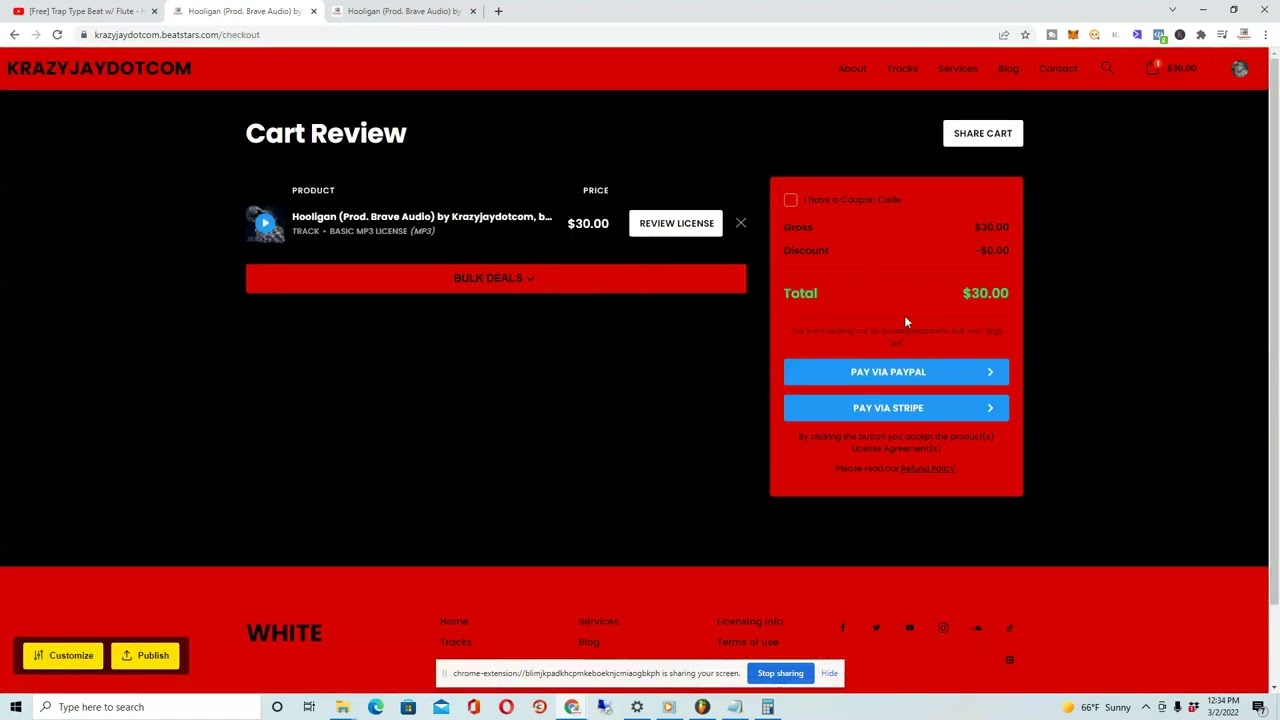
Task: Open MetaMask fox extension icon
Action: tap(1073, 35)
